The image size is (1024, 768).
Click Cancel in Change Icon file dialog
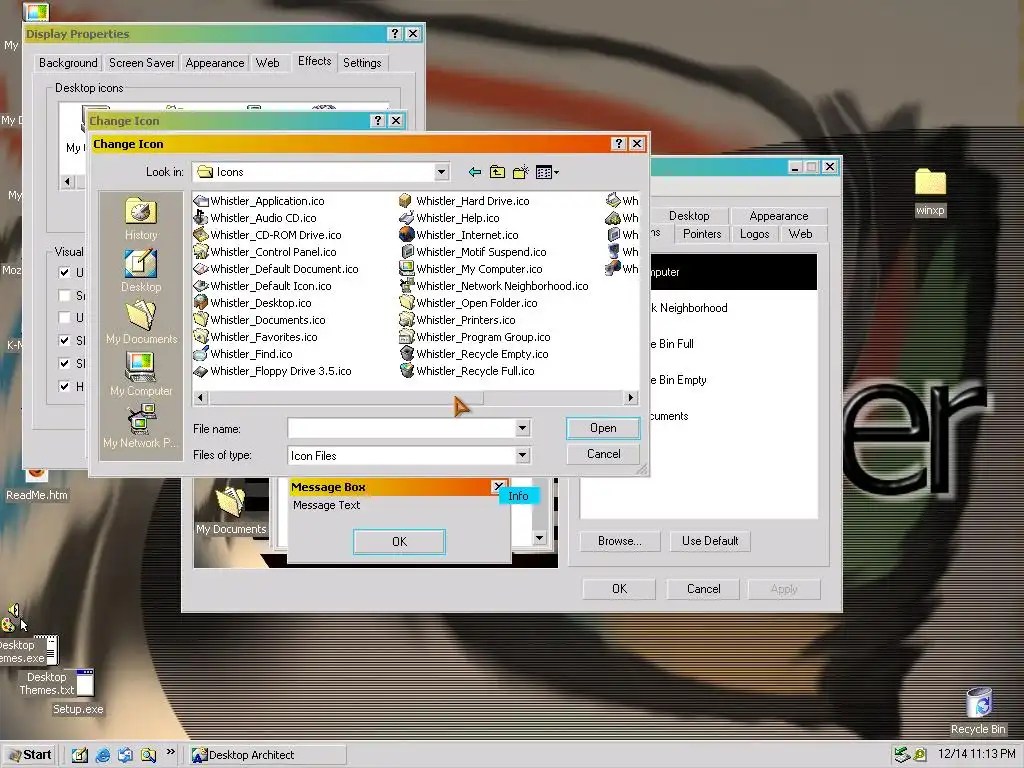click(603, 454)
